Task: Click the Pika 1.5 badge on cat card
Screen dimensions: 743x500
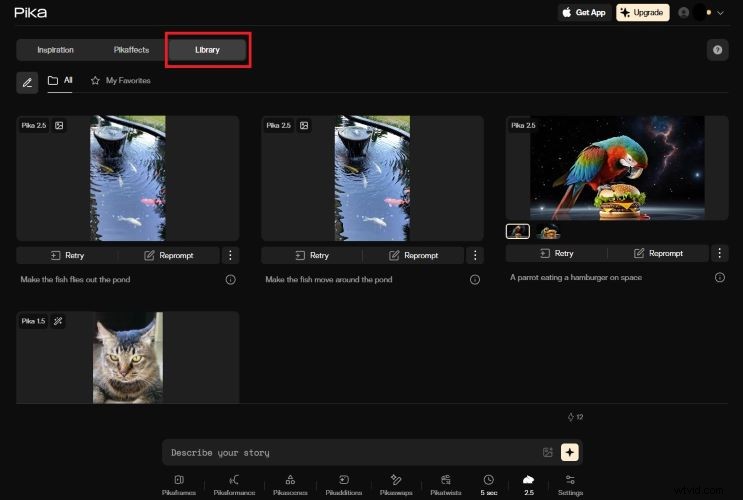Action: pos(33,321)
